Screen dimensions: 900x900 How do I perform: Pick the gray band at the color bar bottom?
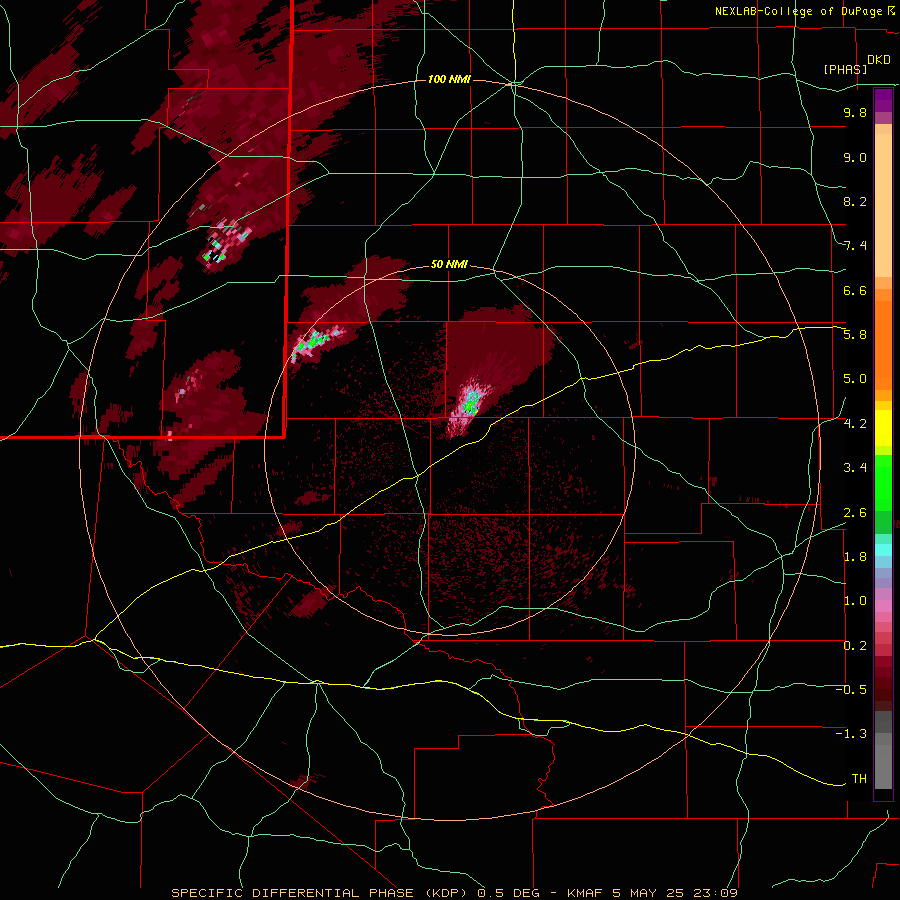point(883,763)
